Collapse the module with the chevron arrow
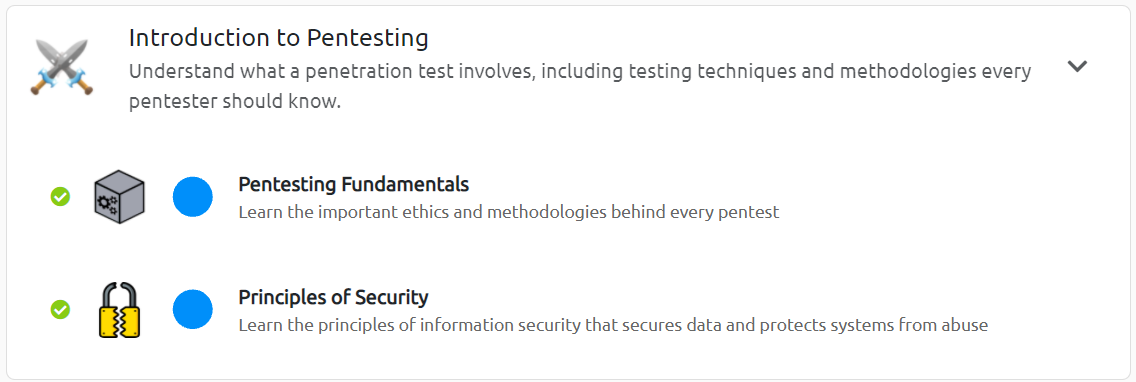This screenshot has width=1136, height=382. 1077,66
